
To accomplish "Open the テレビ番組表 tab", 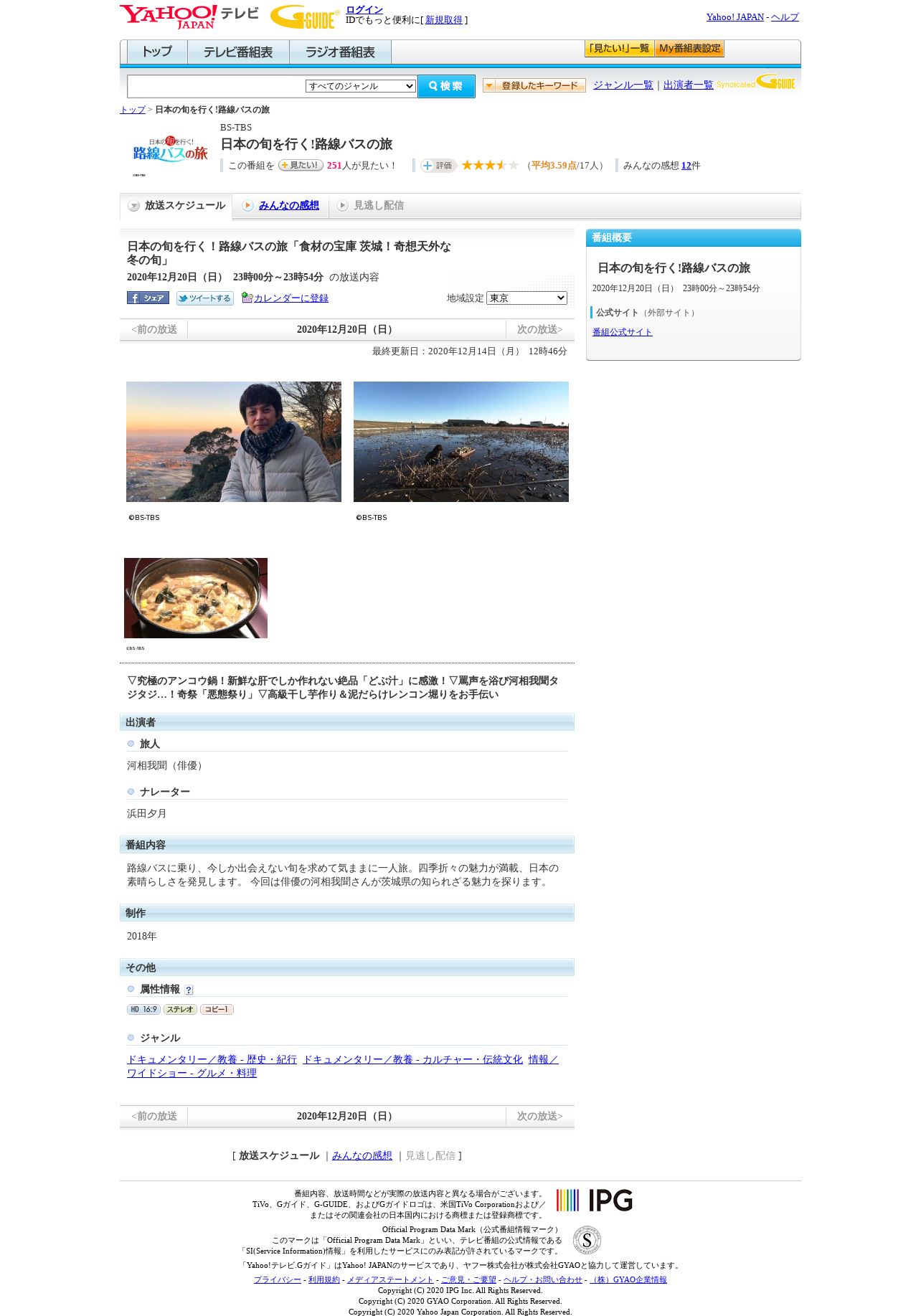I will (x=239, y=52).
